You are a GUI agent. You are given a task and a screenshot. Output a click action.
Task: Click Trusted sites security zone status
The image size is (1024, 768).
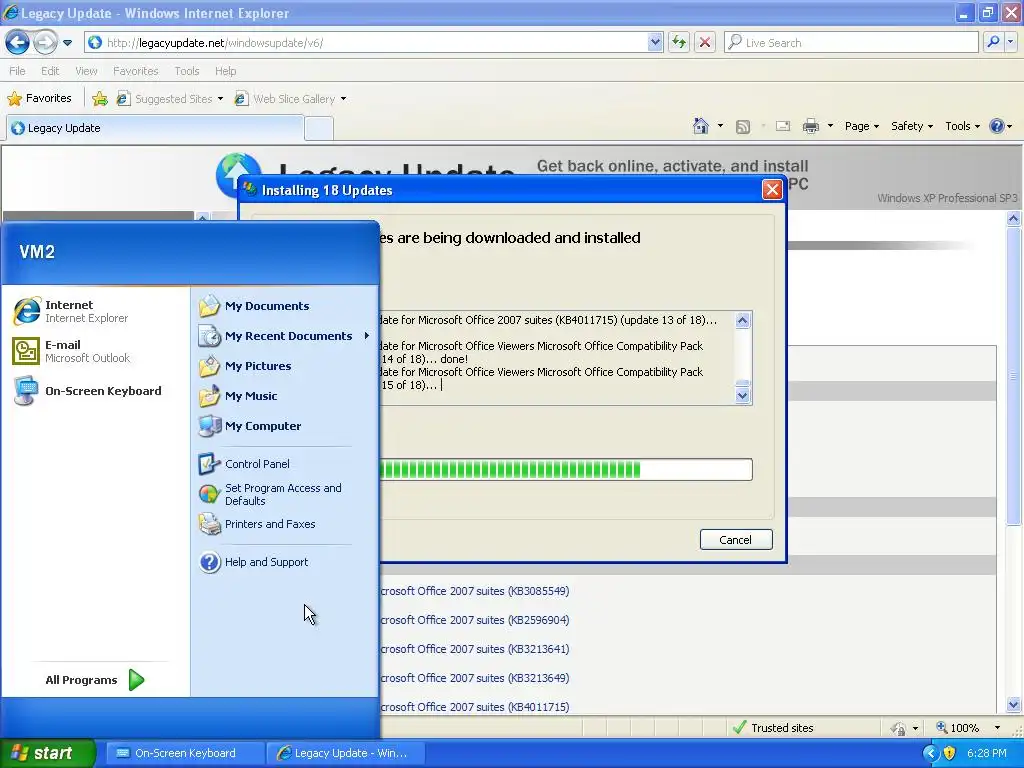773,728
